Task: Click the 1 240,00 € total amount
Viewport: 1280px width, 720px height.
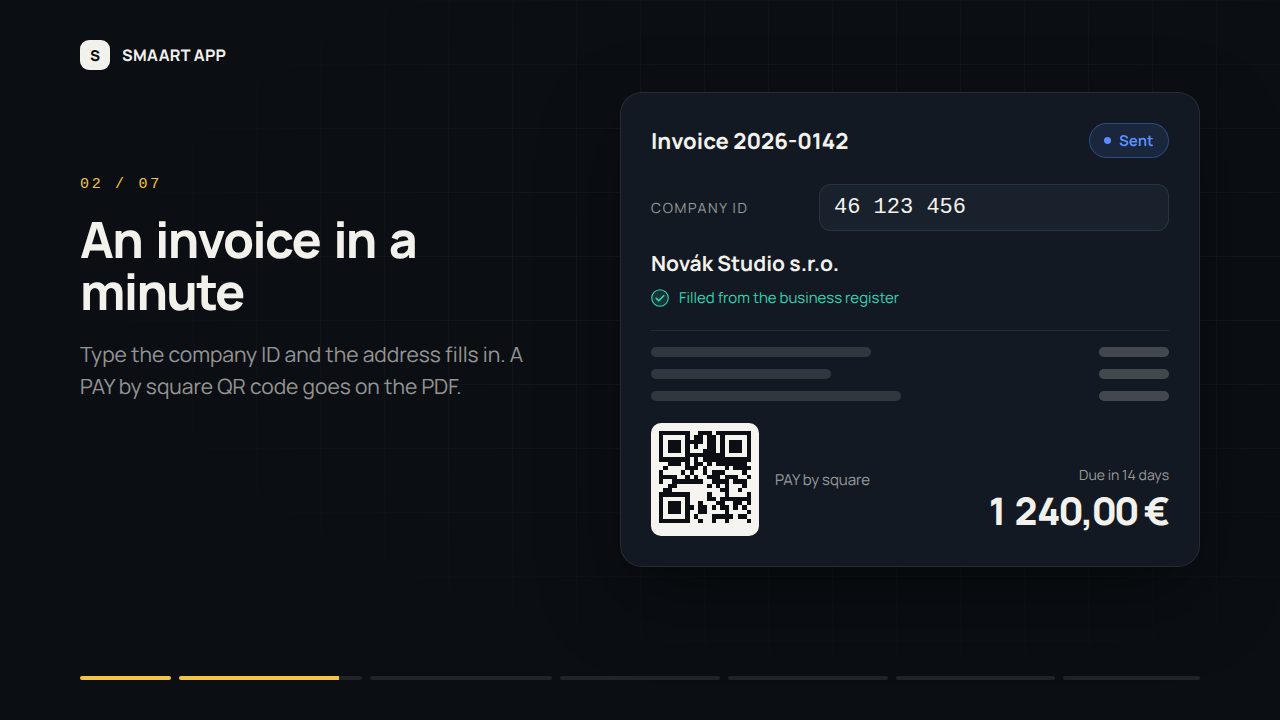Action: pos(1079,511)
